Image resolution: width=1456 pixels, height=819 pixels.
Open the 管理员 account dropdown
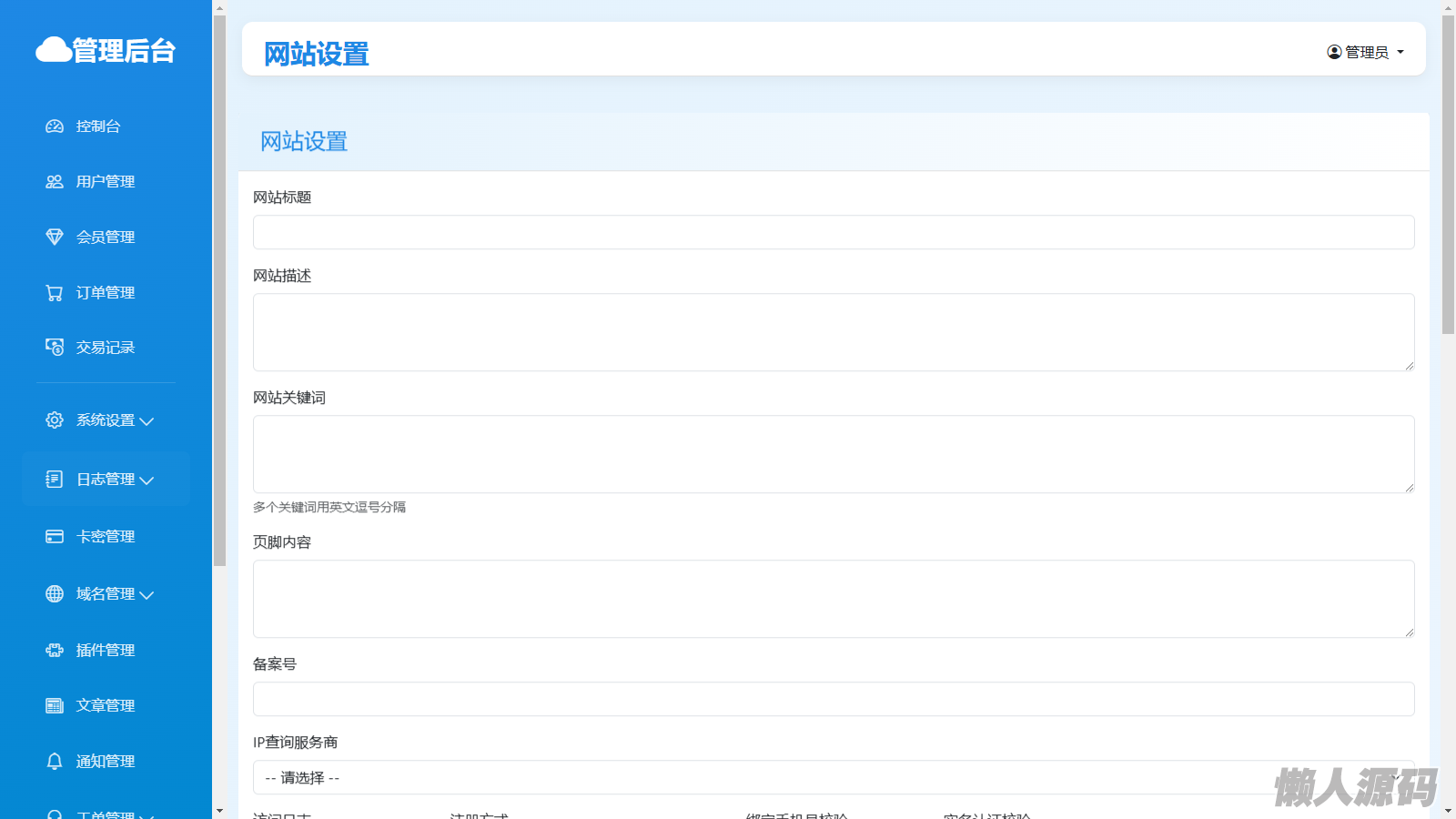point(1365,53)
